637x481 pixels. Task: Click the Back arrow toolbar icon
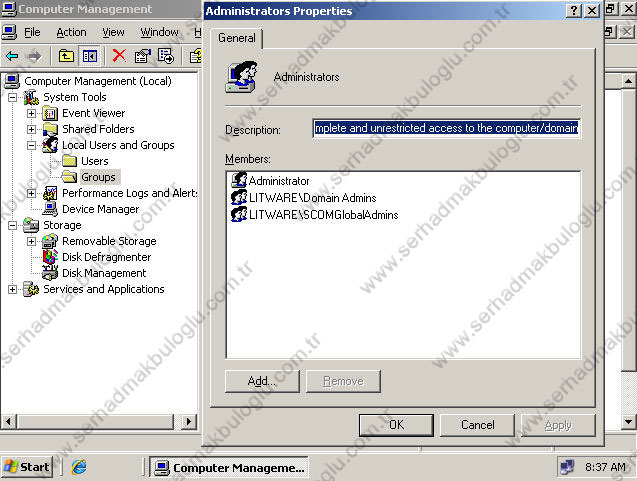pyautogui.click(x=12, y=56)
